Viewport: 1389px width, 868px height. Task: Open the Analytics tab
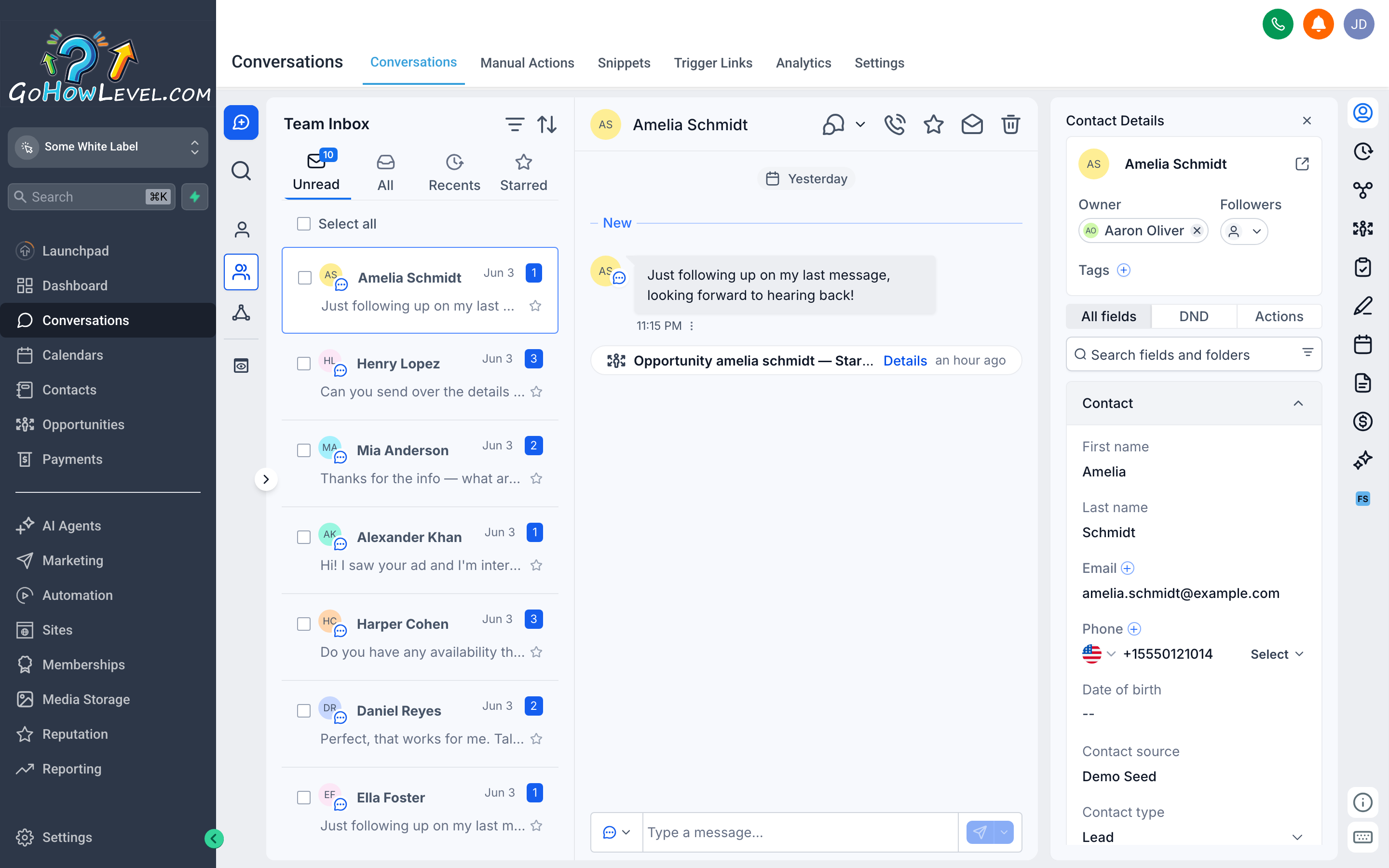tap(803, 63)
